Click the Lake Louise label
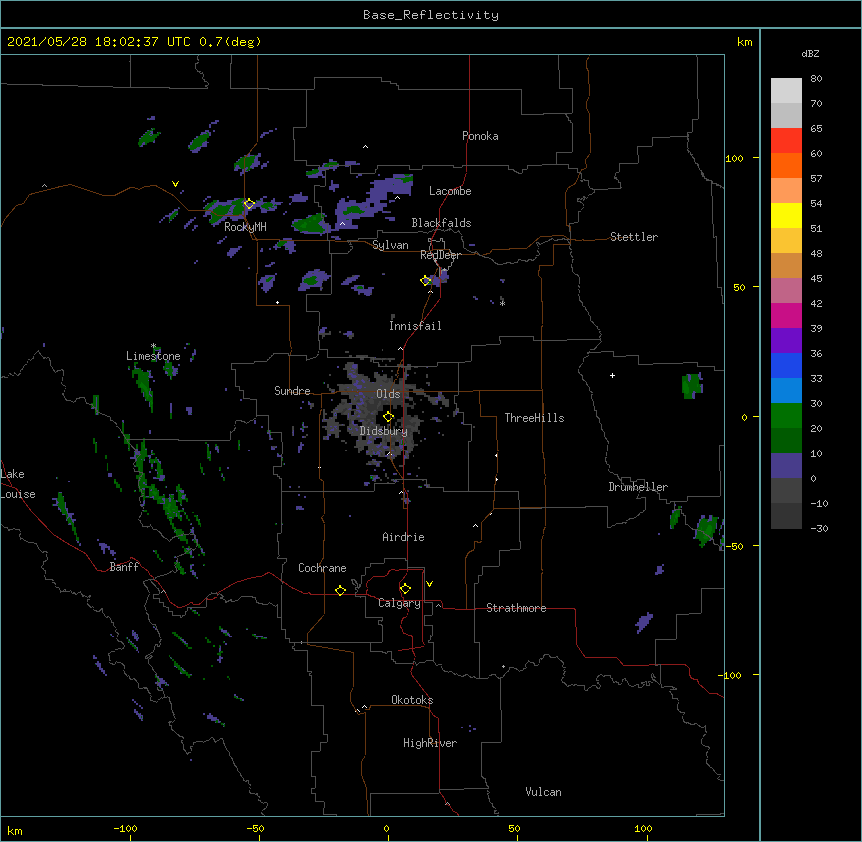 tap(16, 484)
